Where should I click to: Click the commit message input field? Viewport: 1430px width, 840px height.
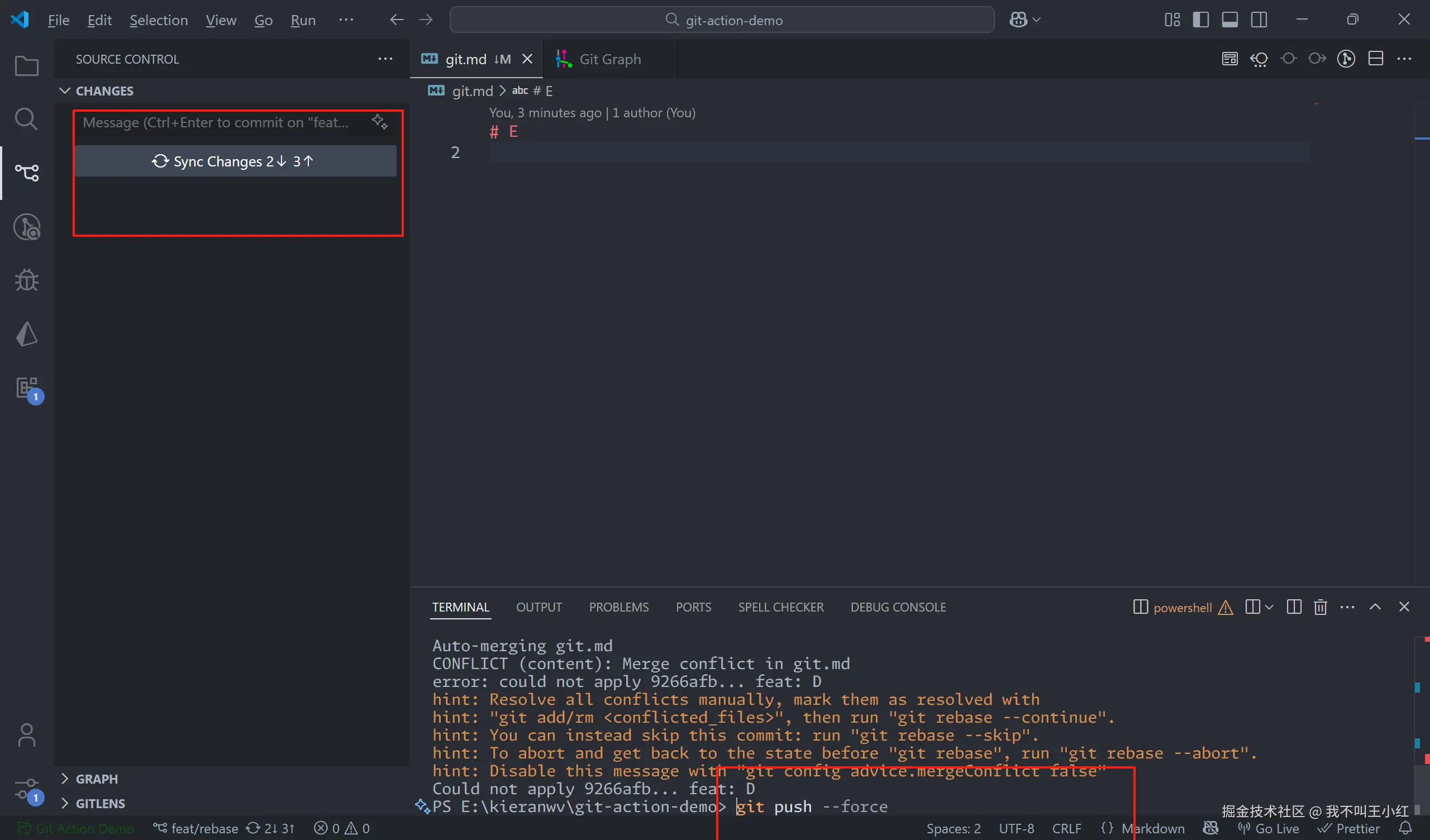coord(216,123)
